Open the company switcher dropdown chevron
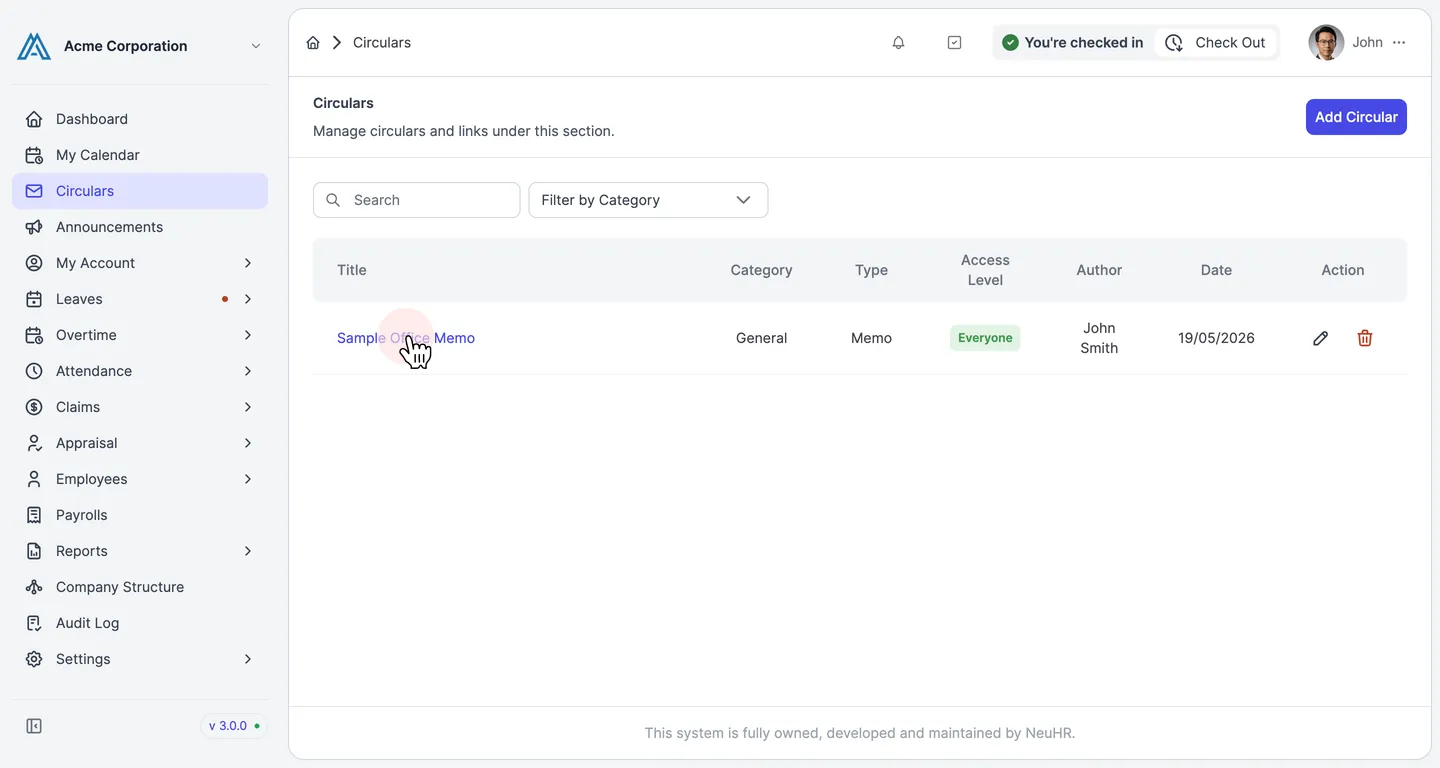This screenshot has height=768, width=1440. [x=256, y=46]
